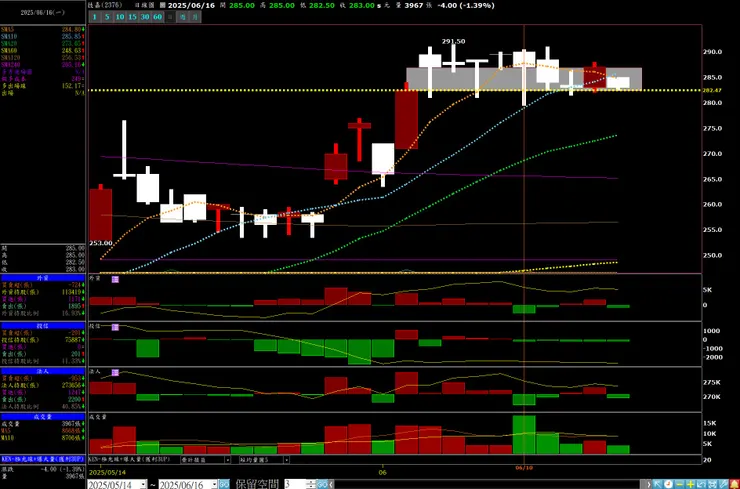
Task: Select the 15-minute timeframe button
Action: point(133,17)
